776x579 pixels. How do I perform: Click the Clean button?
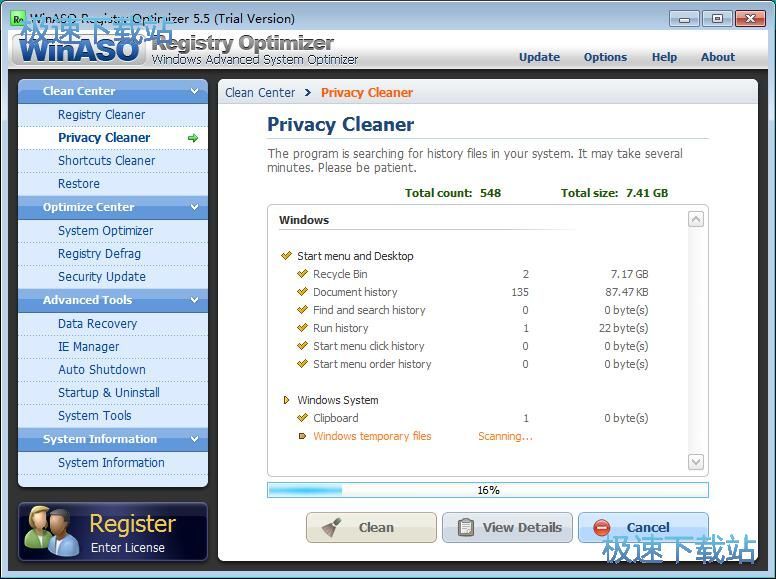[371, 528]
